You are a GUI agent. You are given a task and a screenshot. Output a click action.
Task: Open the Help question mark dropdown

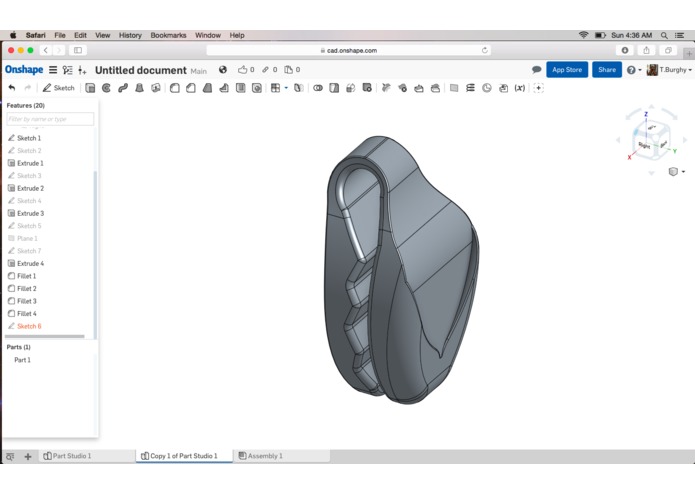click(x=634, y=70)
